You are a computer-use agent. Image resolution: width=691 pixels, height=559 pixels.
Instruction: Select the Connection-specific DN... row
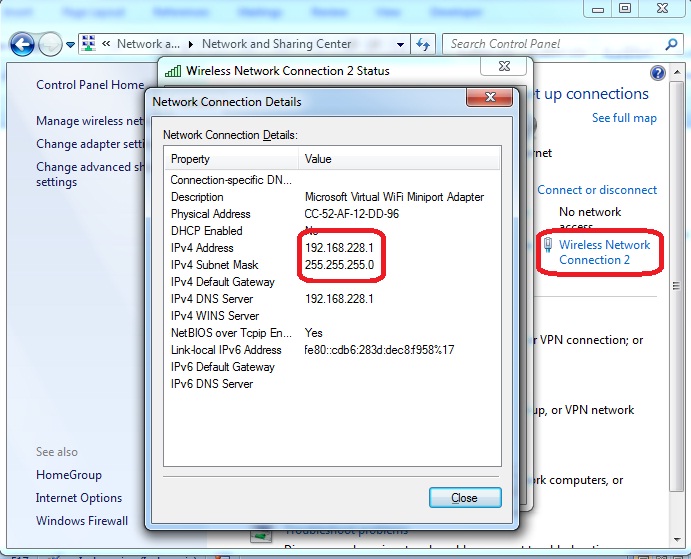pyautogui.click(x=332, y=180)
